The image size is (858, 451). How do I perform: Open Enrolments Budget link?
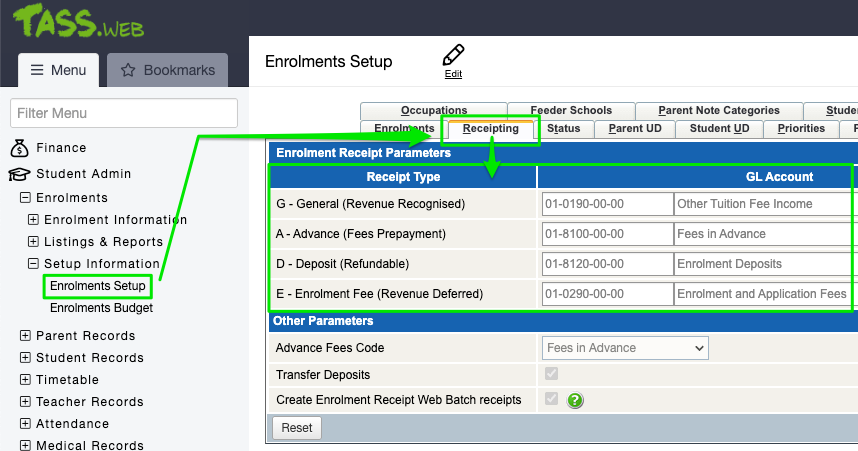(101, 308)
